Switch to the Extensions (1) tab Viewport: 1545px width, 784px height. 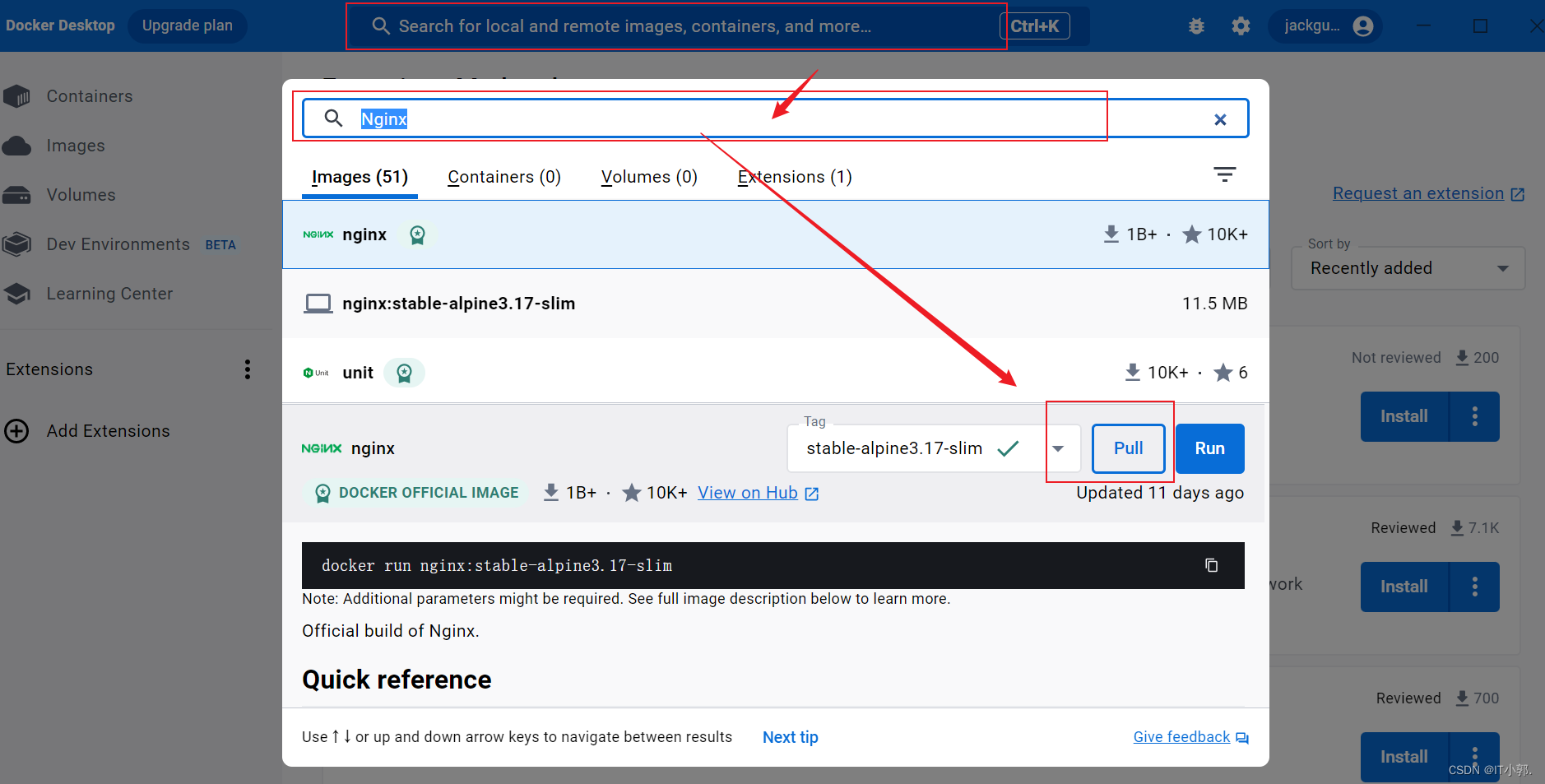pyautogui.click(x=794, y=177)
